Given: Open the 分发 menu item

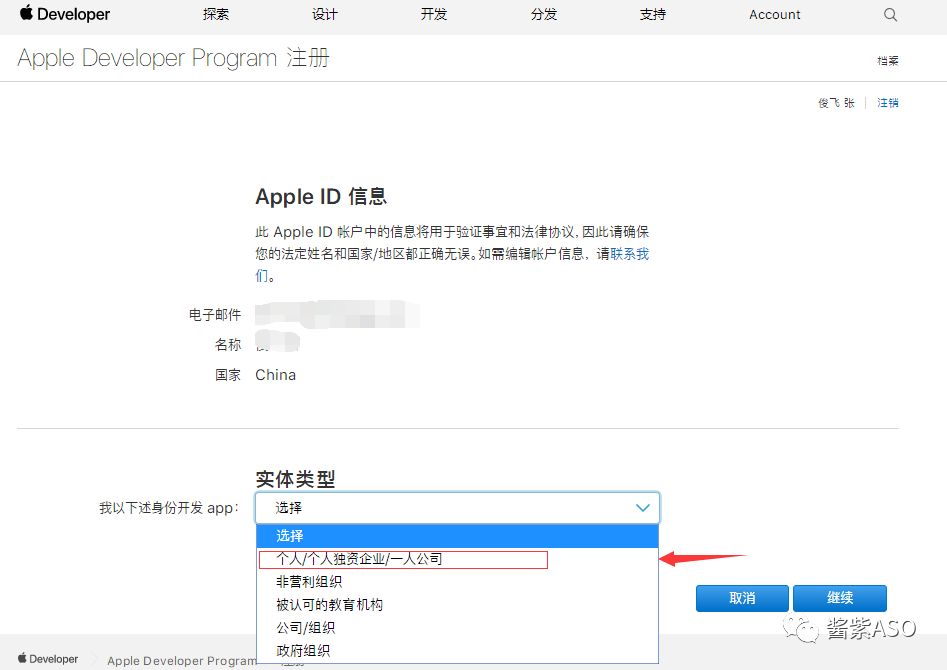Looking at the screenshot, I should [x=544, y=14].
